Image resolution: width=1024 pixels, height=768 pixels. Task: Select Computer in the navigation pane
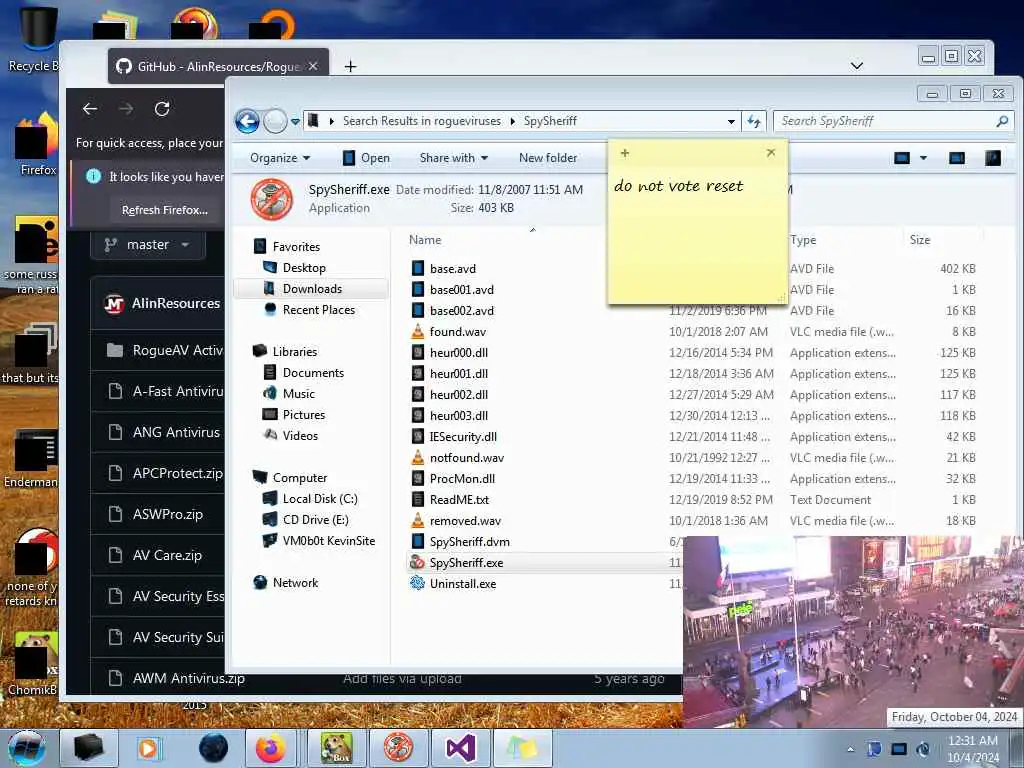tap(300, 477)
